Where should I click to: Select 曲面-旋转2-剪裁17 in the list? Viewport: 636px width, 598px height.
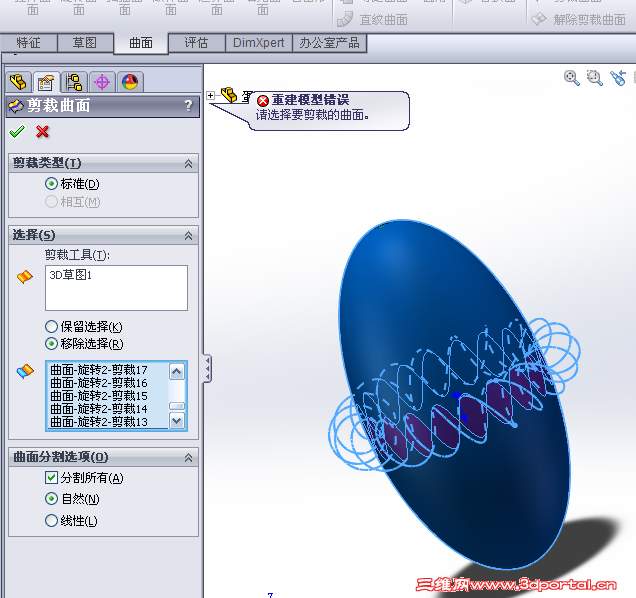coord(99,370)
